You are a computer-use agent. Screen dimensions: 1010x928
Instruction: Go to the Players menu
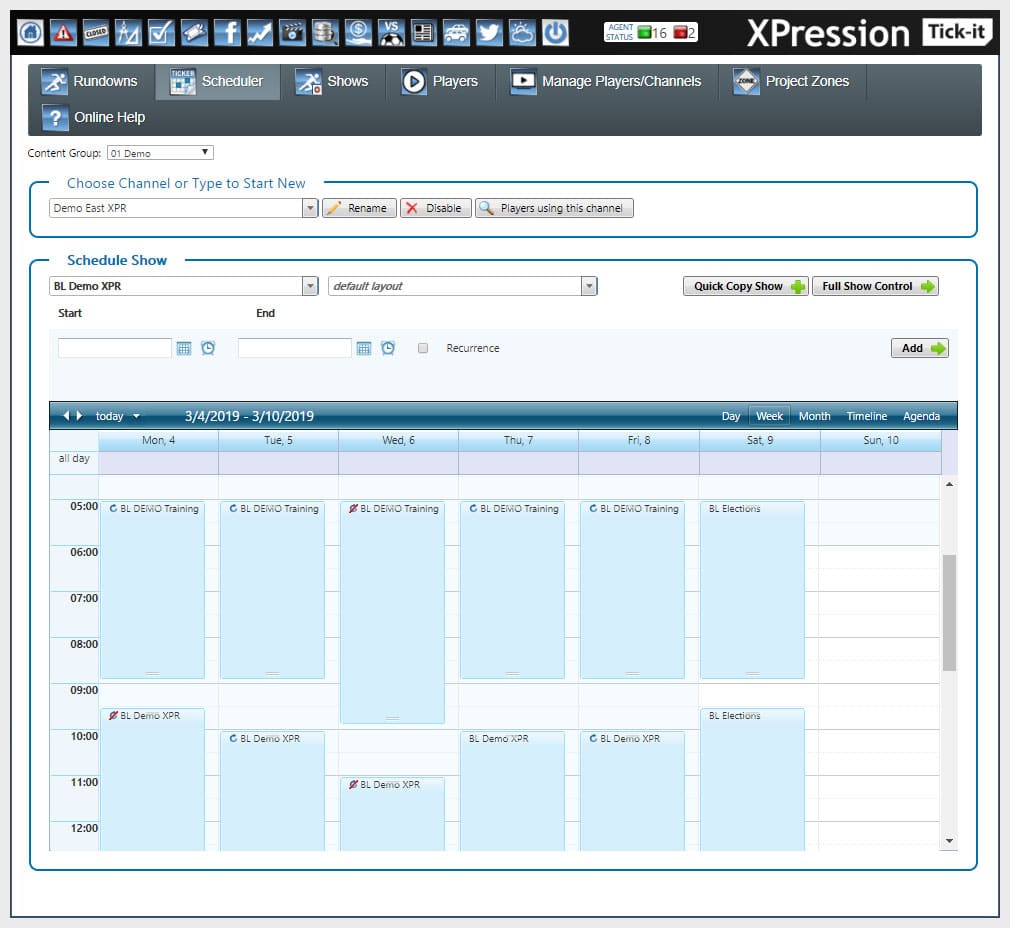(x=440, y=81)
